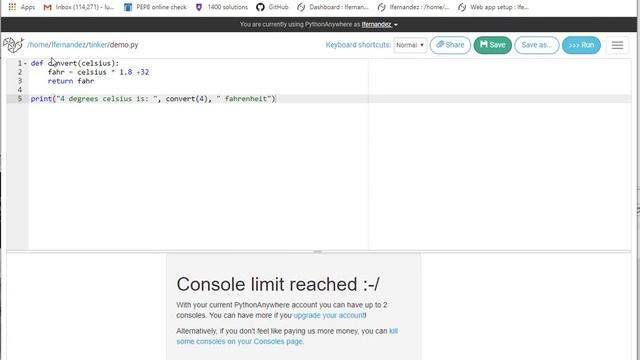Open the hamburger menu icon
This screenshot has width=640, height=360.
(617, 45)
